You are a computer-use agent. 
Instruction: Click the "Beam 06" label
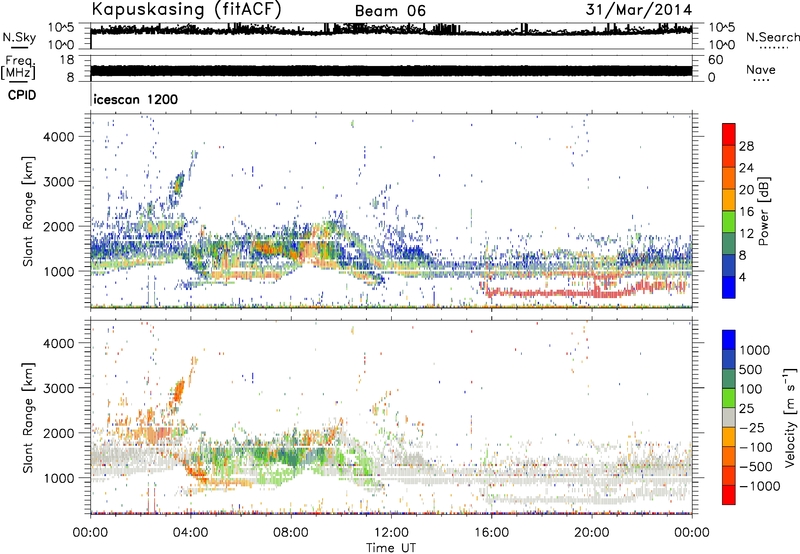(x=390, y=11)
